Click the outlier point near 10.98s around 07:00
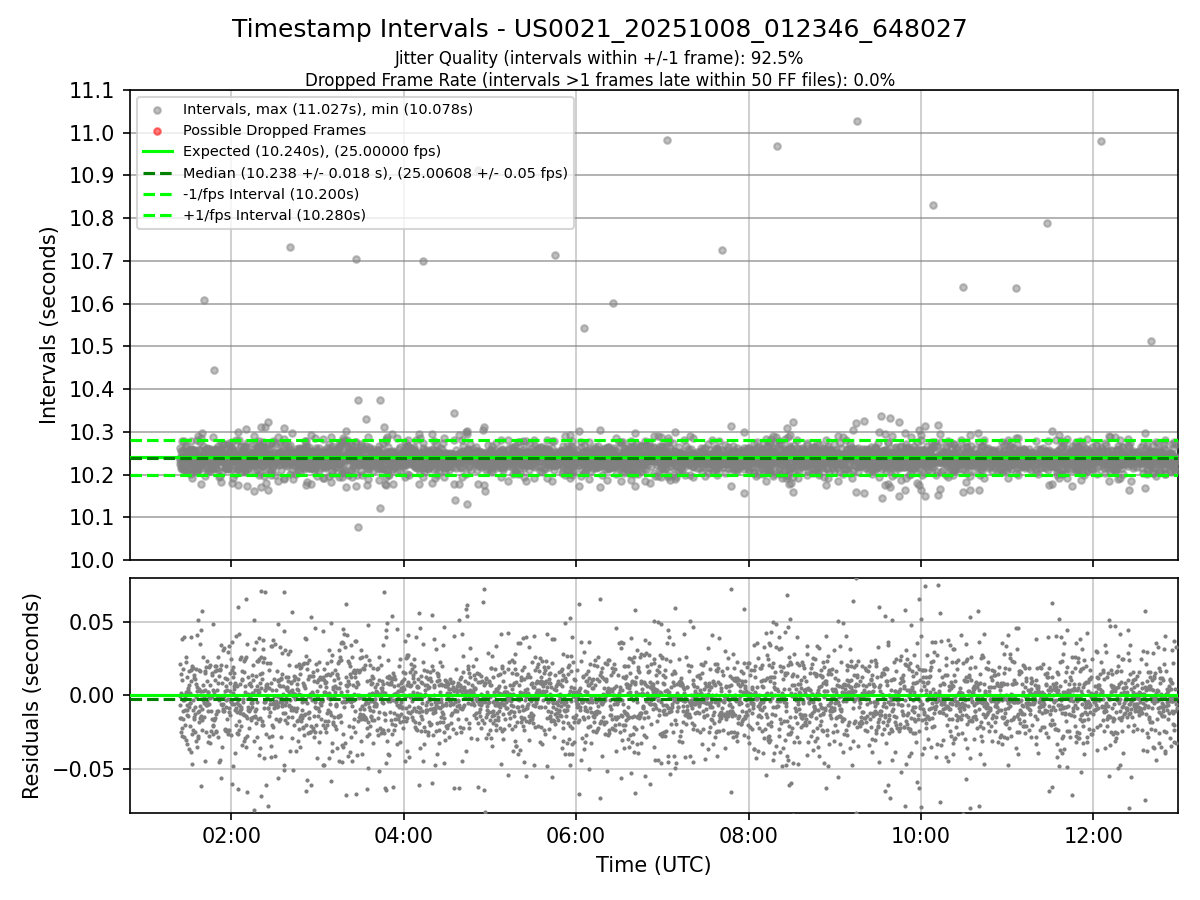The width and height of the screenshot is (1200, 900). coord(667,140)
